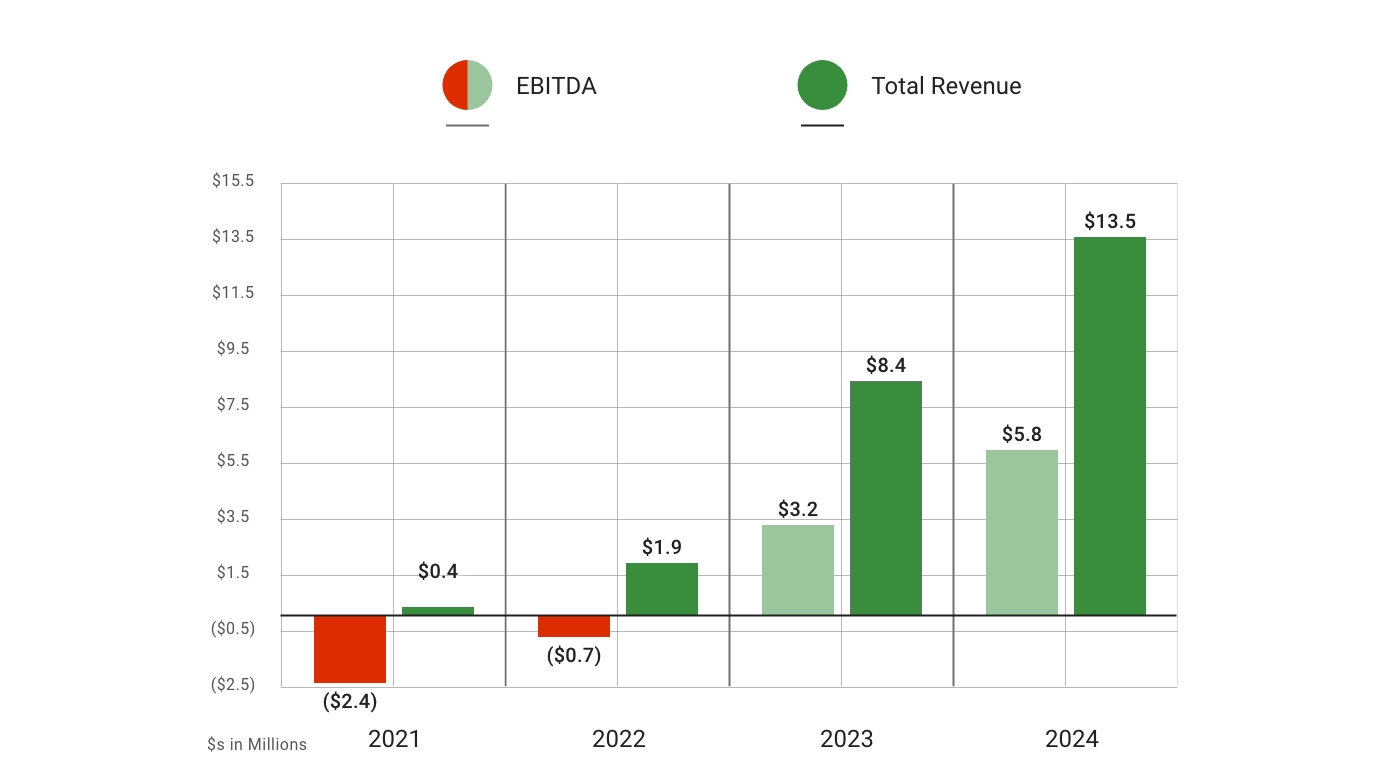Click the ($2.4) data label
The height and width of the screenshot is (784, 1390).
[350, 701]
